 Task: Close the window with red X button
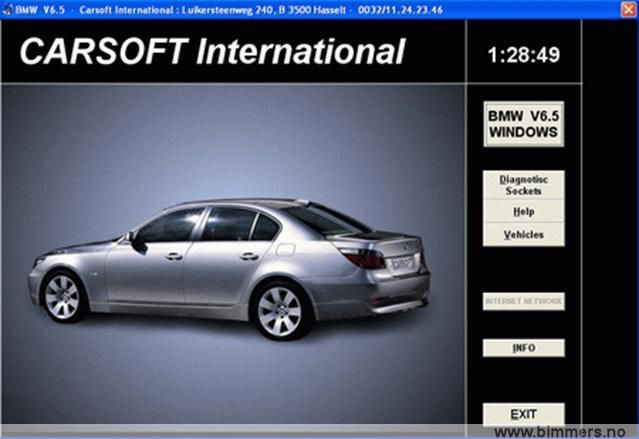coord(628,9)
